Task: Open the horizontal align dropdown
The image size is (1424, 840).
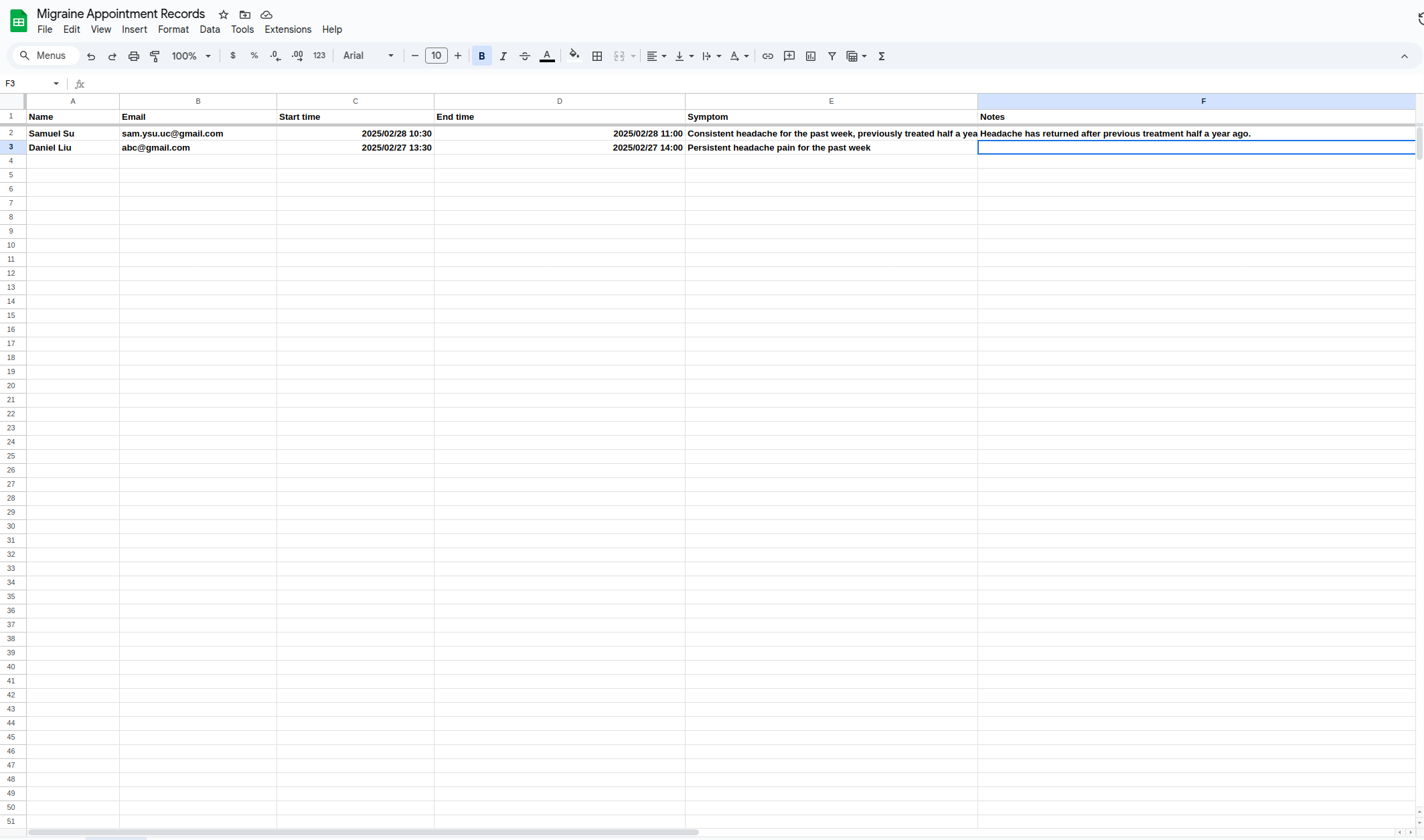Action: click(x=656, y=56)
